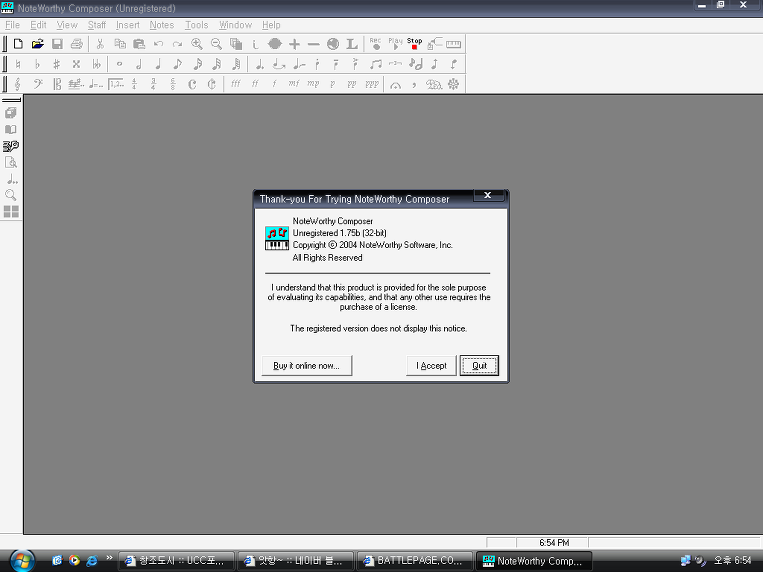Click the Buy it online now button
The width and height of the screenshot is (763, 572).
tap(307, 366)
